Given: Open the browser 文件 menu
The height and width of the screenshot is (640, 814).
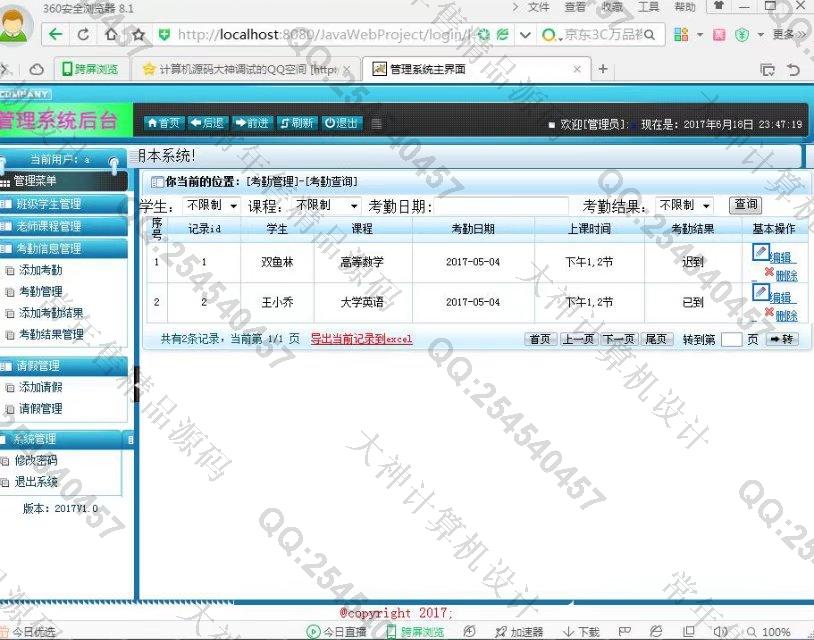Looking at the screenshot, I should (x=538, y=7).
